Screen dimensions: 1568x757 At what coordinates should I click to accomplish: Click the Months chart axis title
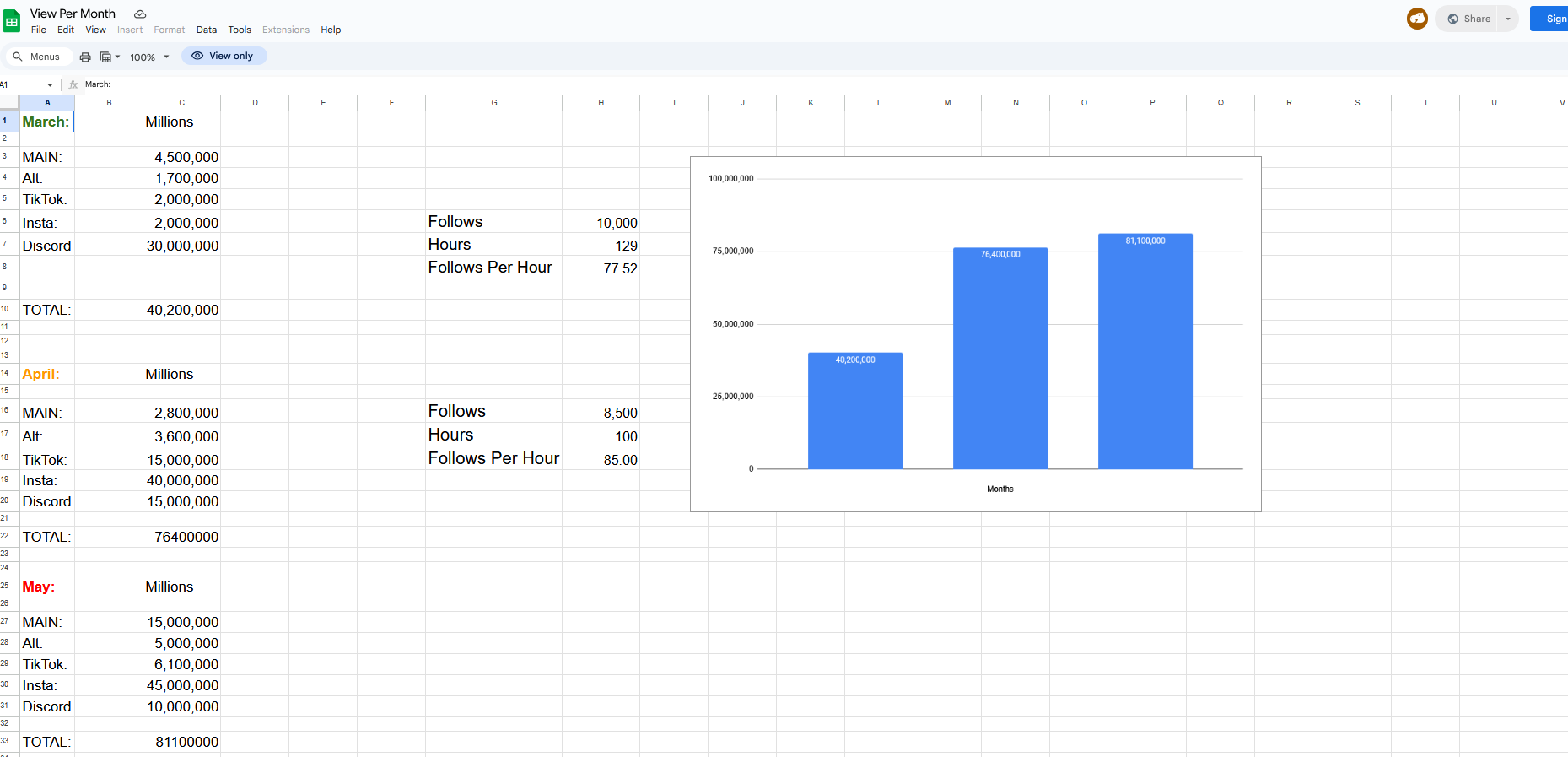tap(1000, 489)
